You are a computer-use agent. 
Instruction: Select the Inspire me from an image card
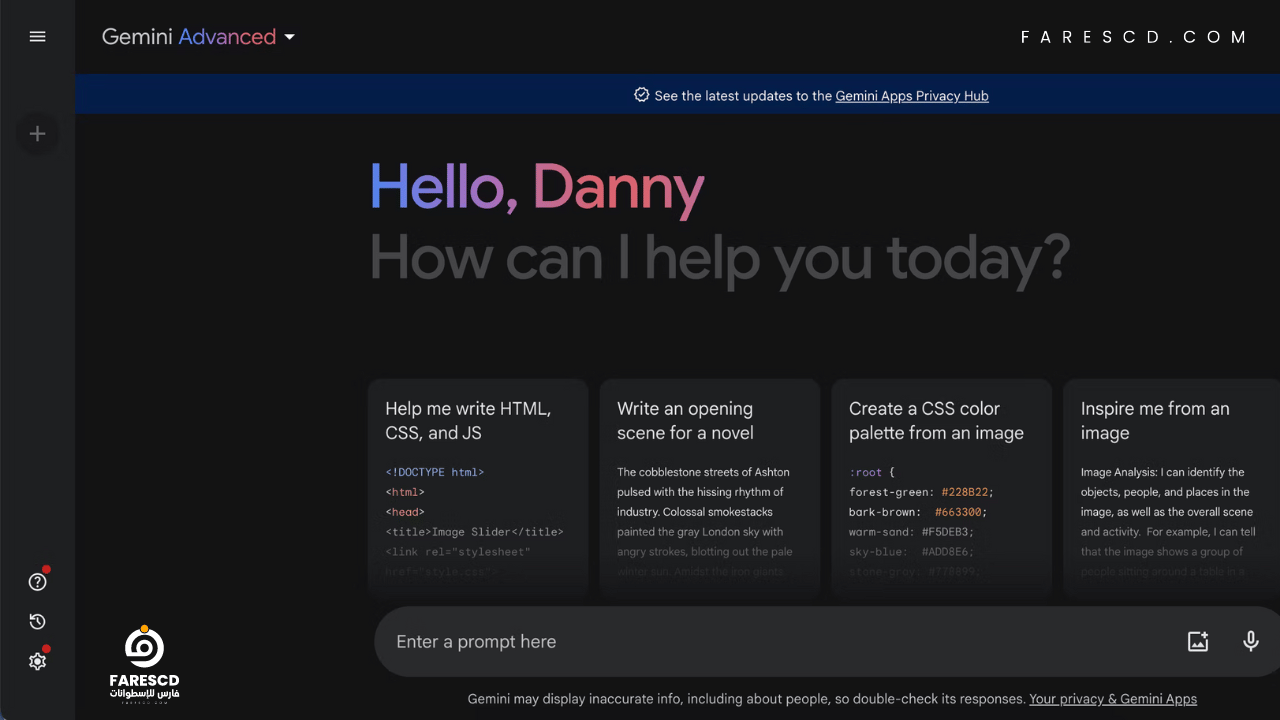(1171, 488)
